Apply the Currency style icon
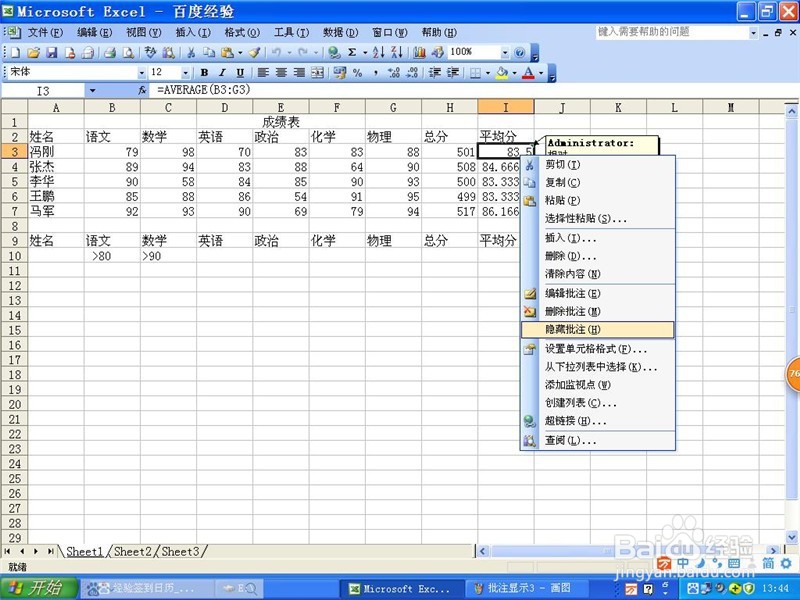Image resolution: width=800 pixels, height=600 pixels. [x=340, y=73]
